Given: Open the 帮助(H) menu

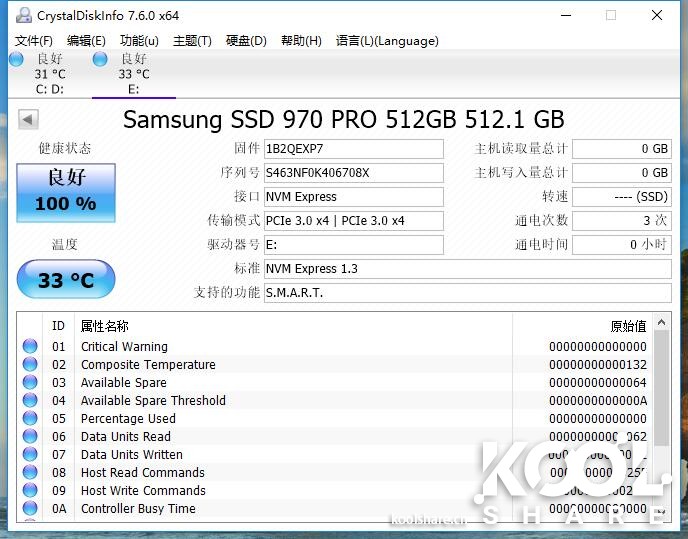Looking at the screenshot, I should [x=301, y=41].
